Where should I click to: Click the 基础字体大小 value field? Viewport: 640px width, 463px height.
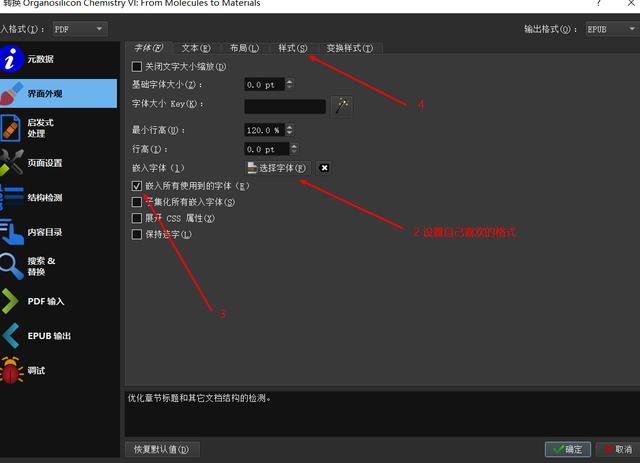pyautogui.click(x=265, y=85)
